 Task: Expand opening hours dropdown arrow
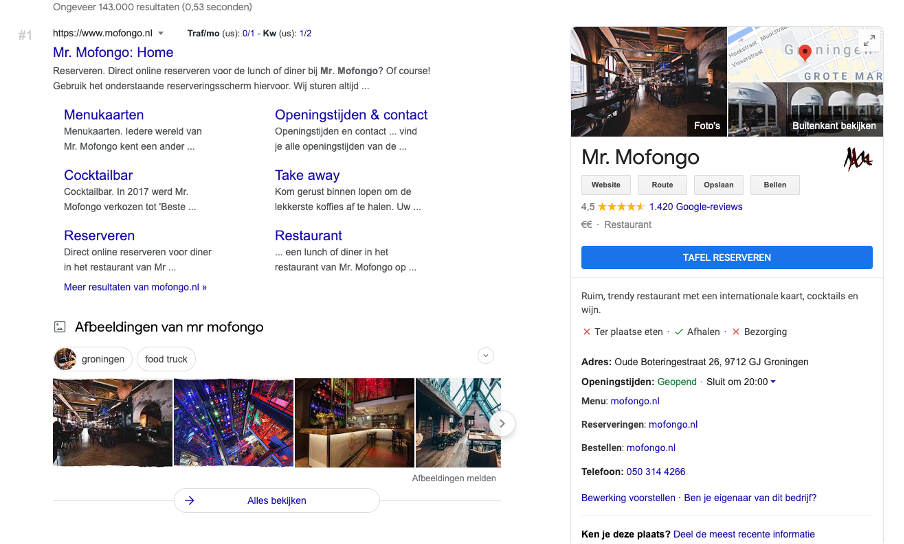click(773, 381)
